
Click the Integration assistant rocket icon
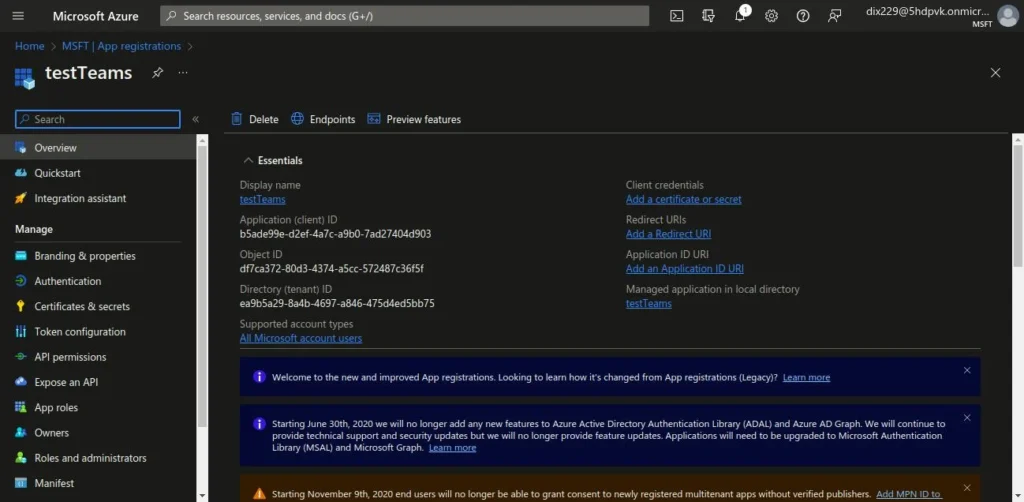[21, 198]
